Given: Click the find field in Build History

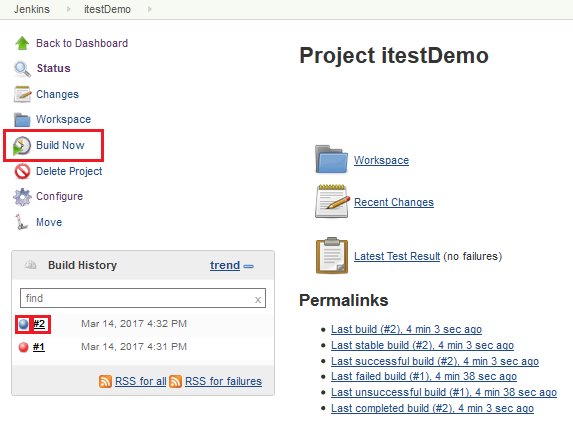Looking at the screenshot, I should (x=143, y=298).
